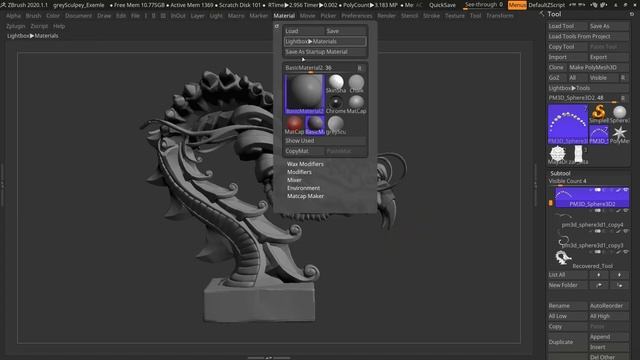Screen dimensions: 640x360
Task: Click the subtool select up arrow
Action: (599, 275)
